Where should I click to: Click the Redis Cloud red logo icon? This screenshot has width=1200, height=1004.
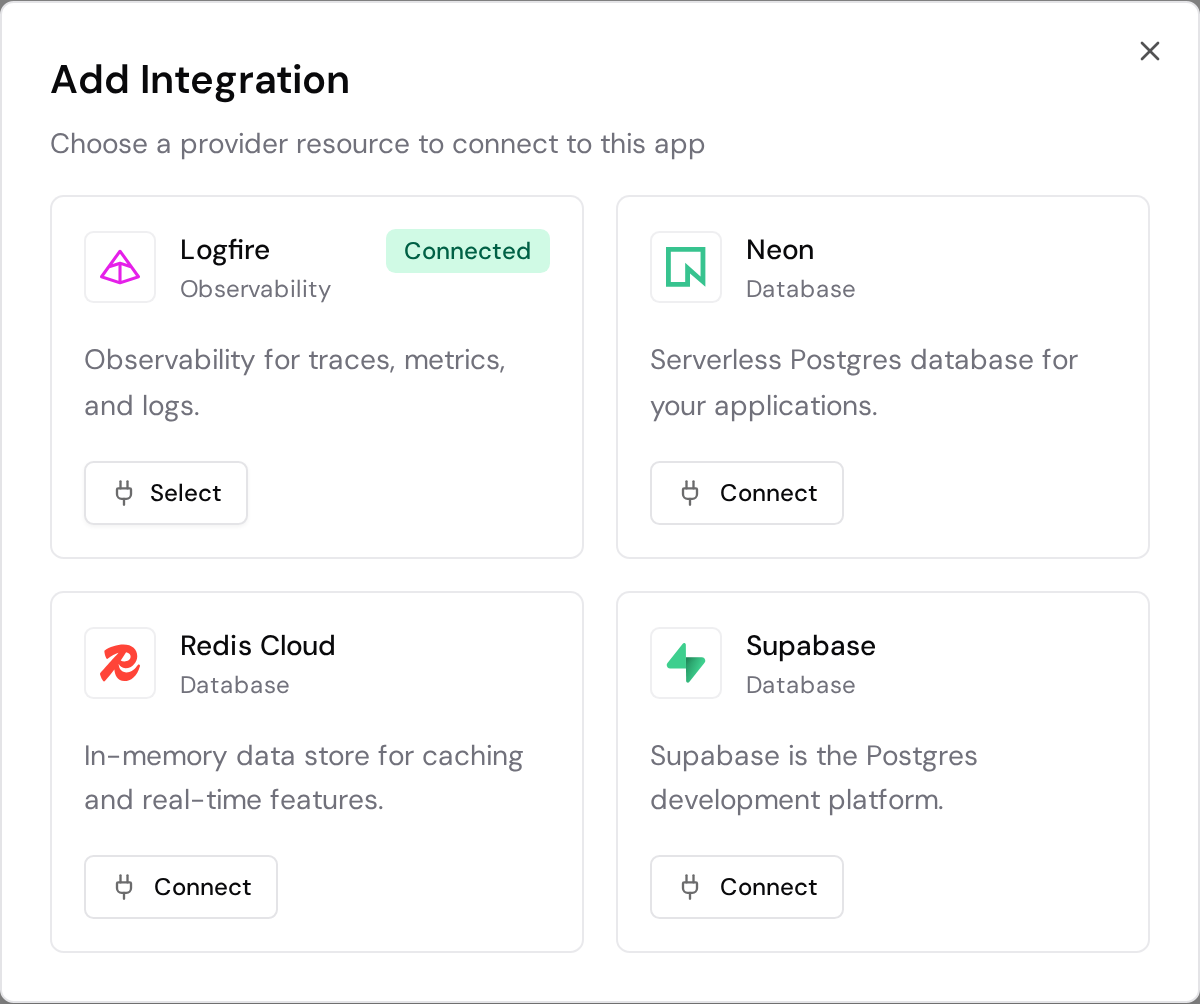tap(120, 663)
